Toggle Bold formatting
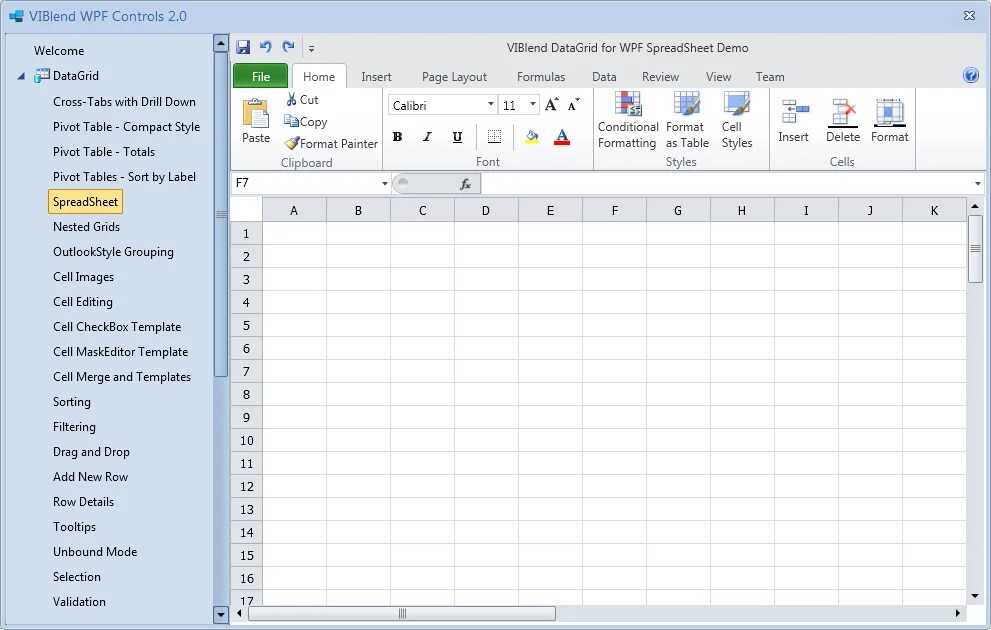The width and height of the screenshot is (991, 630). point(398,136)
